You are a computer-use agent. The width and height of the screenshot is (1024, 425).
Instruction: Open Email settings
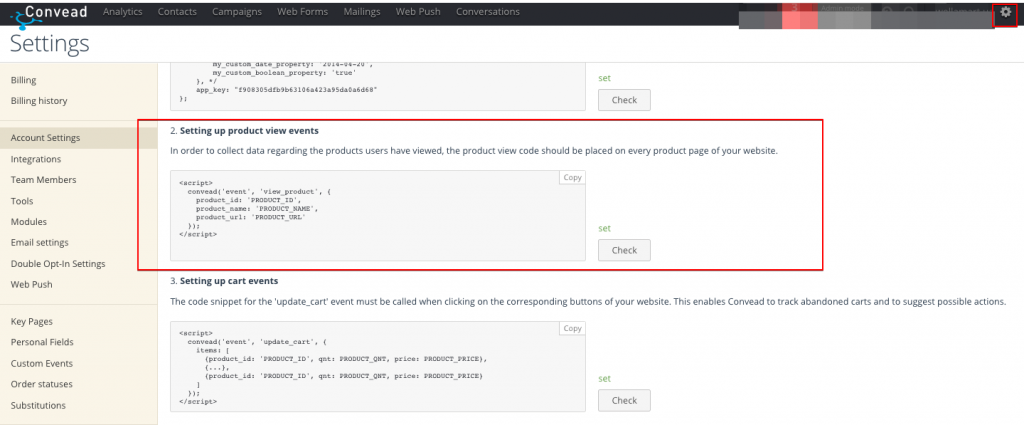(x=39, y=243)
